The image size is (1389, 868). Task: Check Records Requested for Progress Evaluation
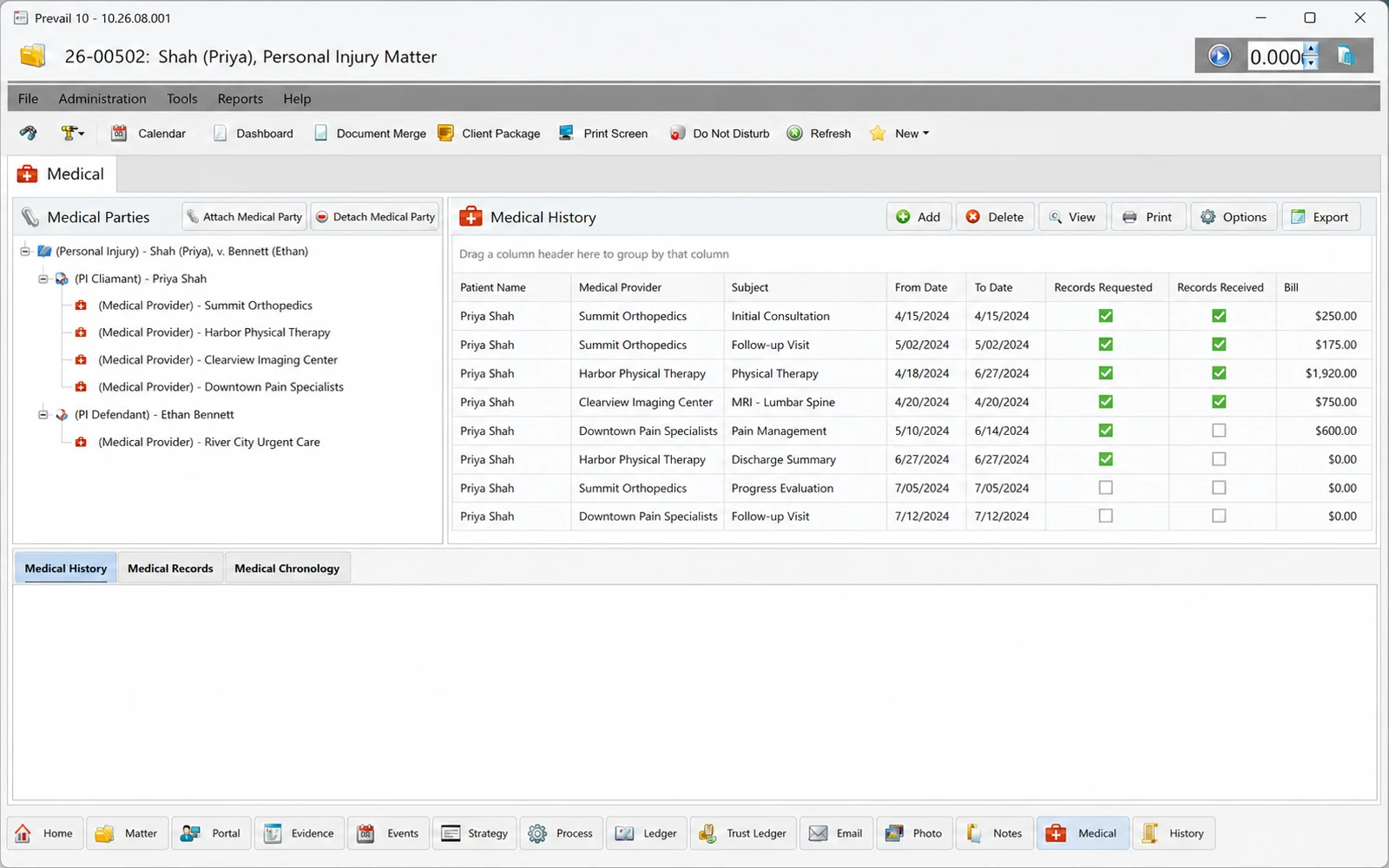coord(1106,488)
